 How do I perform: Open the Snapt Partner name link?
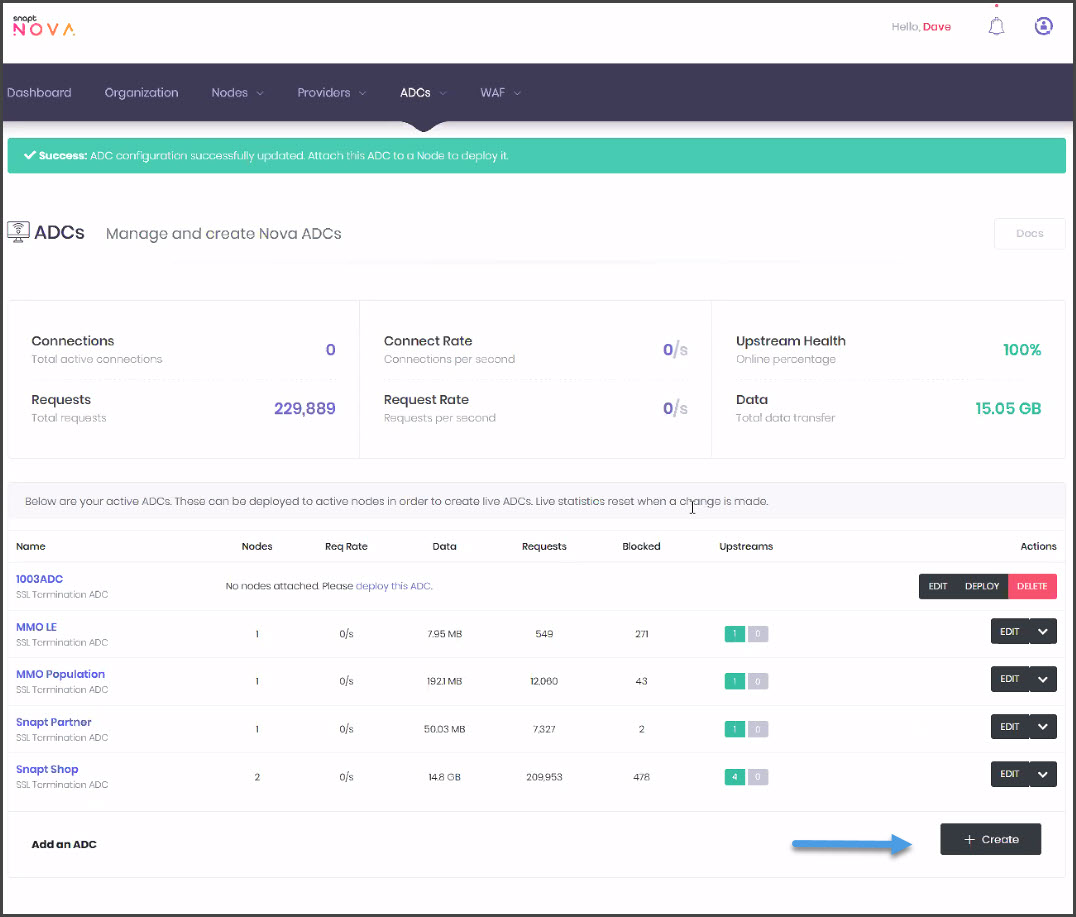click(54, 722)
